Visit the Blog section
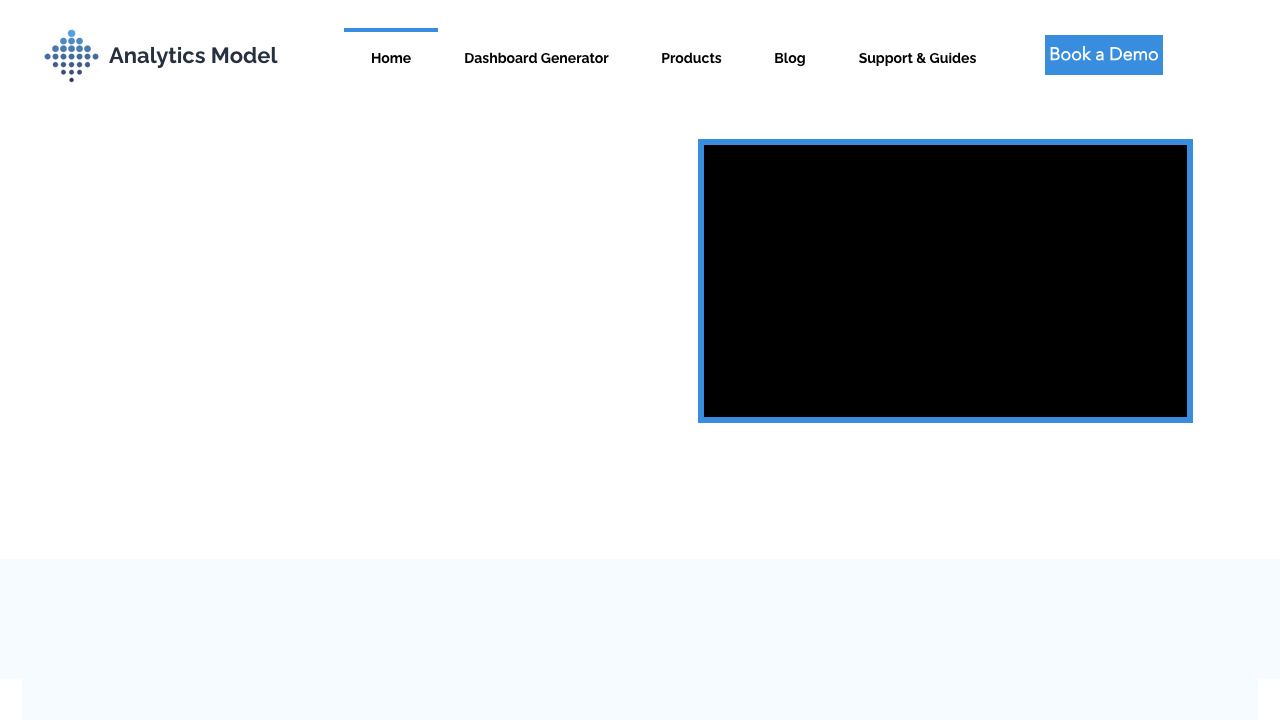 (790, 58)
